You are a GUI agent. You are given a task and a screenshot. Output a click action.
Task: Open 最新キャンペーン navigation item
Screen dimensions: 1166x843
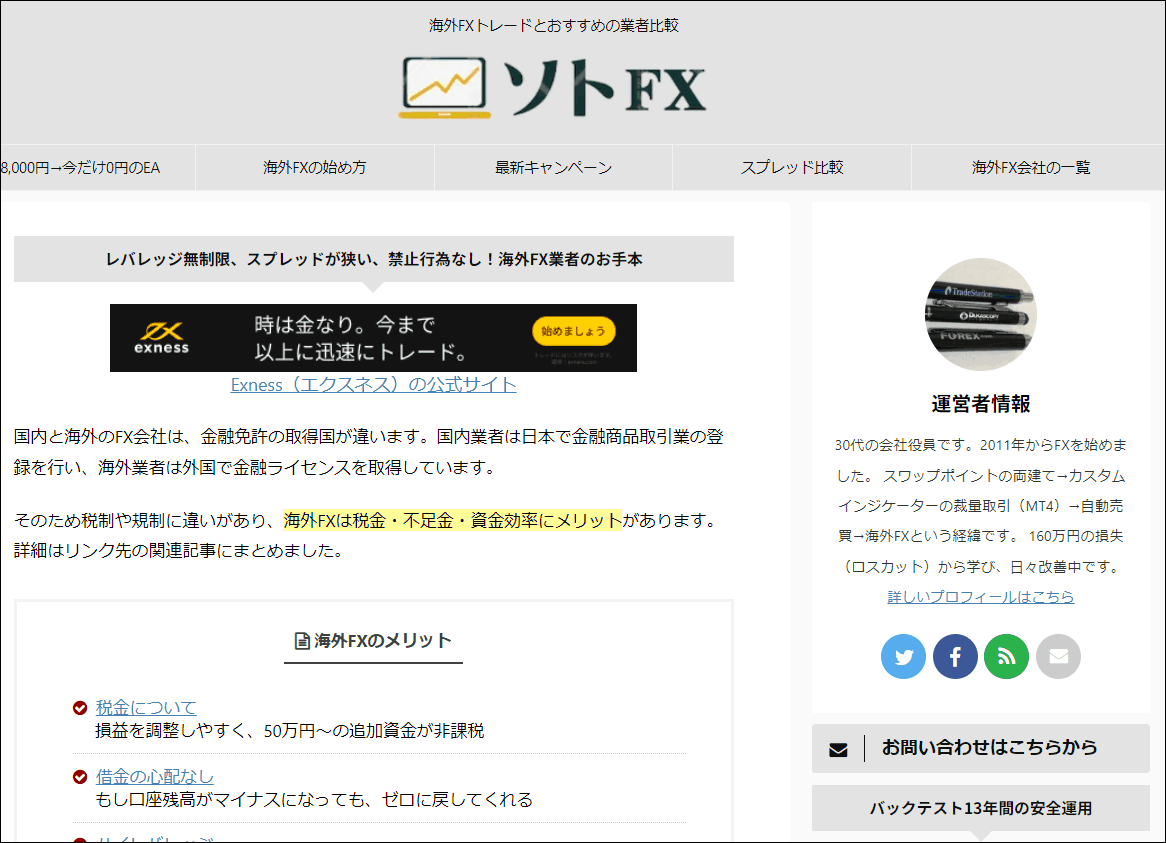[553, 168]
